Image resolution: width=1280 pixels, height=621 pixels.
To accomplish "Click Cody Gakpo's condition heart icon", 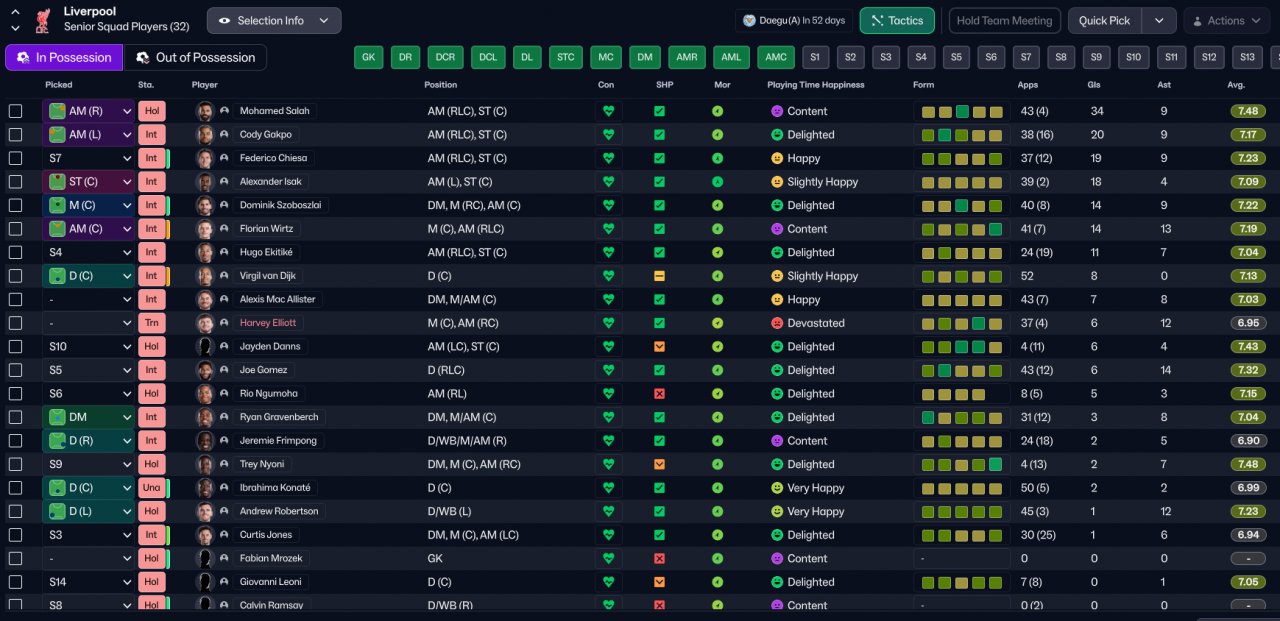I will (x=608, y=135).
